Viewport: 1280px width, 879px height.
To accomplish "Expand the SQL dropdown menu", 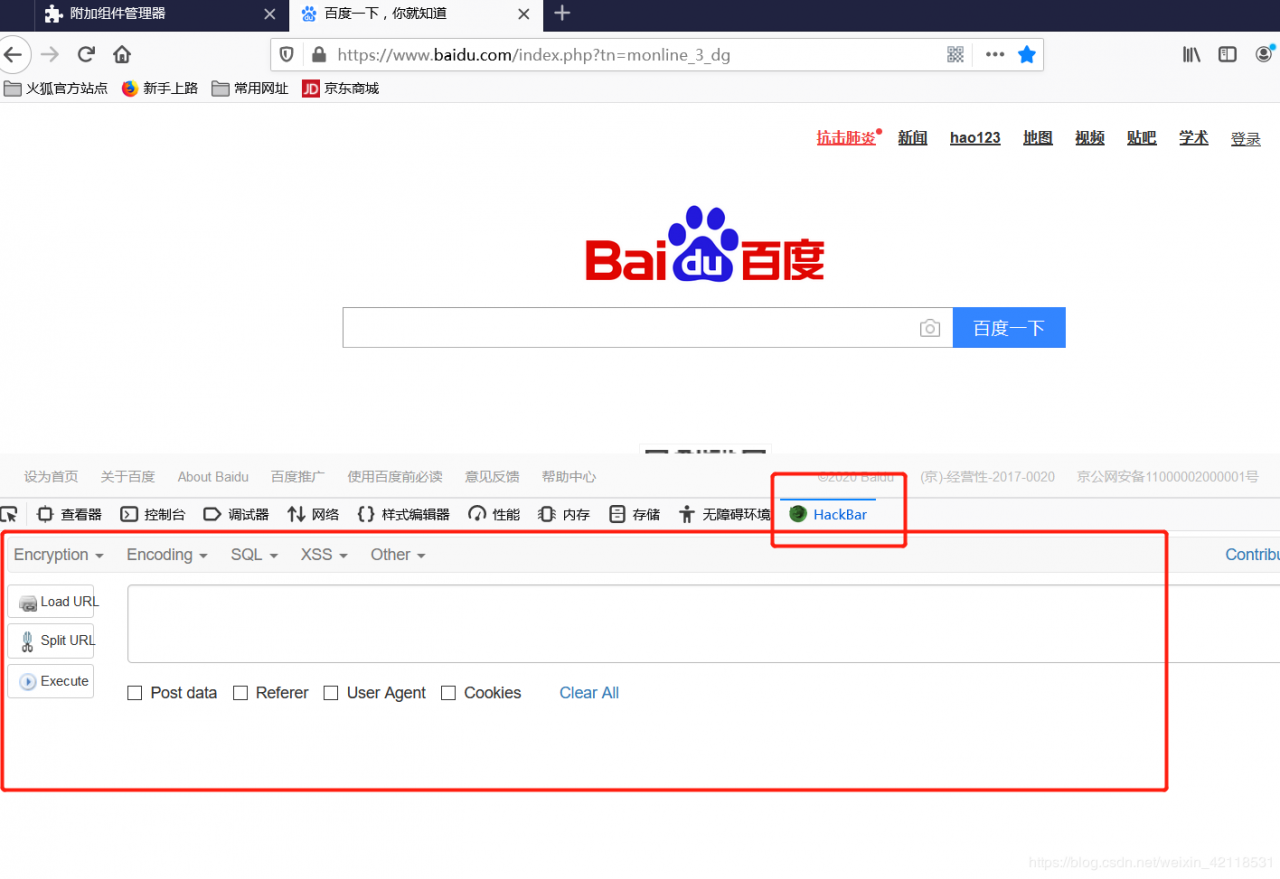I will (254, 555).
